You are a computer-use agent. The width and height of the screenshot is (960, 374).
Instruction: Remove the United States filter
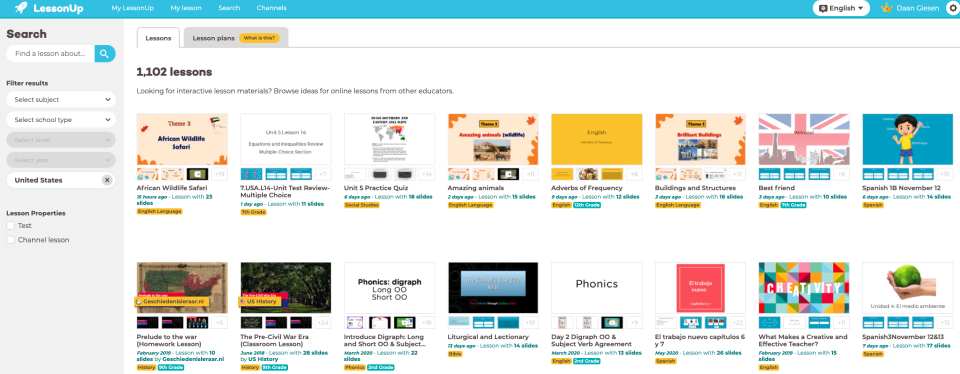click(x=107, y=180)
